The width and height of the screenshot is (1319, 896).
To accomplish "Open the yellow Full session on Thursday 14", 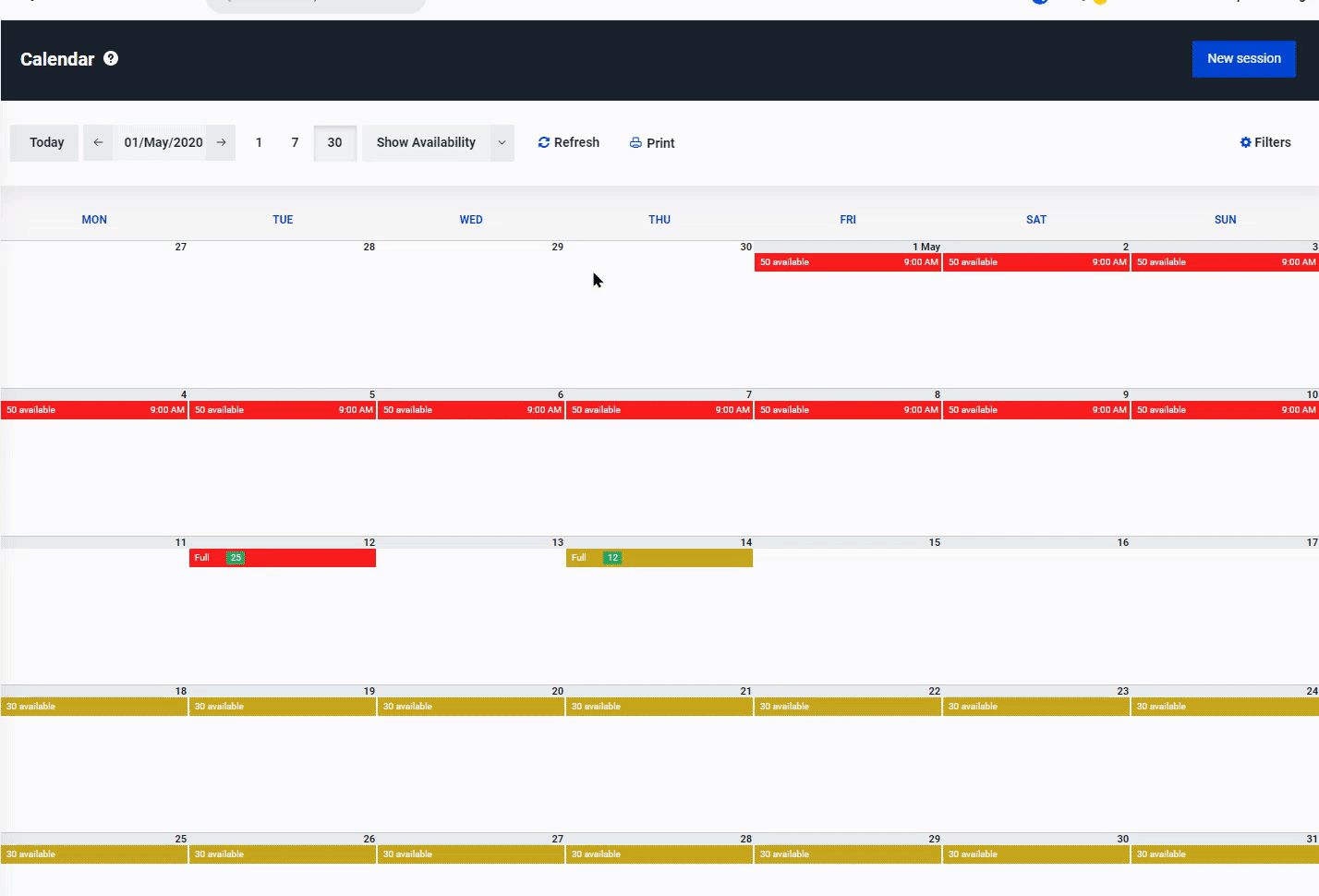I will point(659,558).
